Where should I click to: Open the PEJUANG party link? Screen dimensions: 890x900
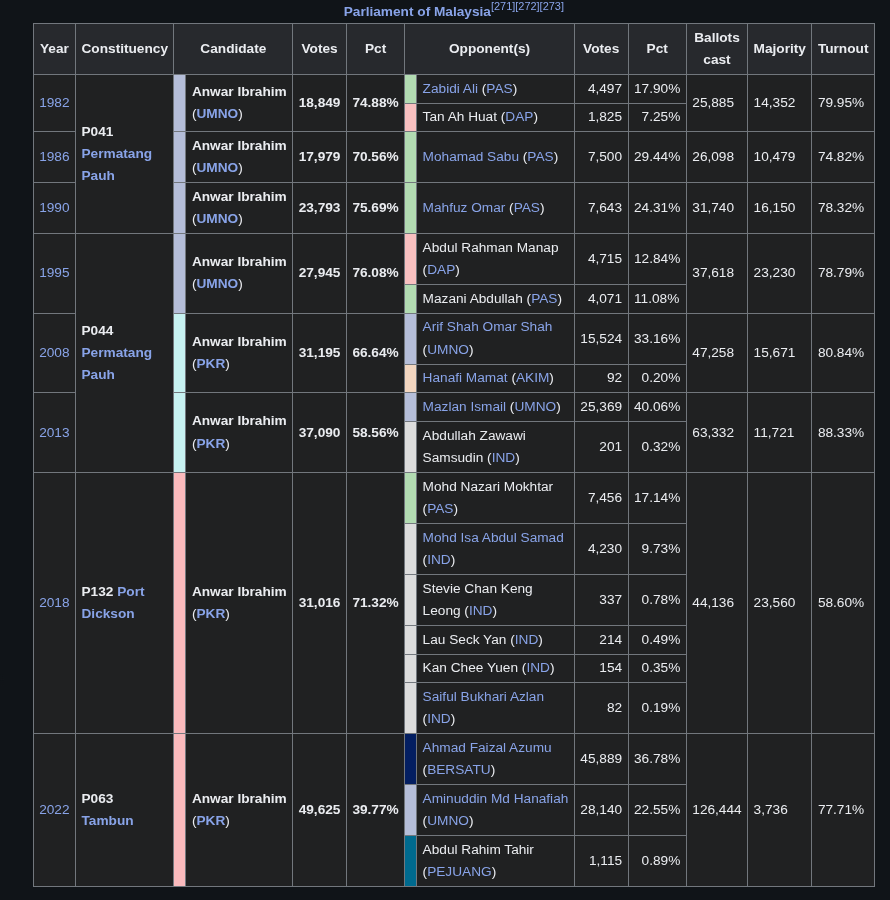(460, 872)
